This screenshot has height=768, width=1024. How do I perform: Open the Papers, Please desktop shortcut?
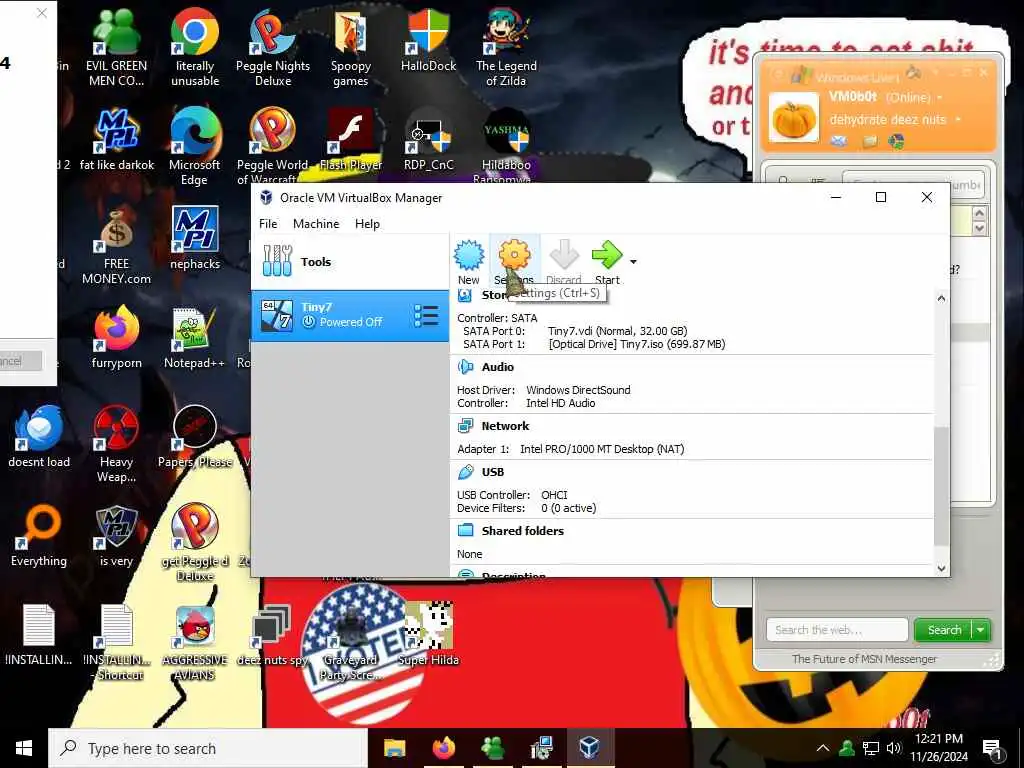tap(195, 436)
